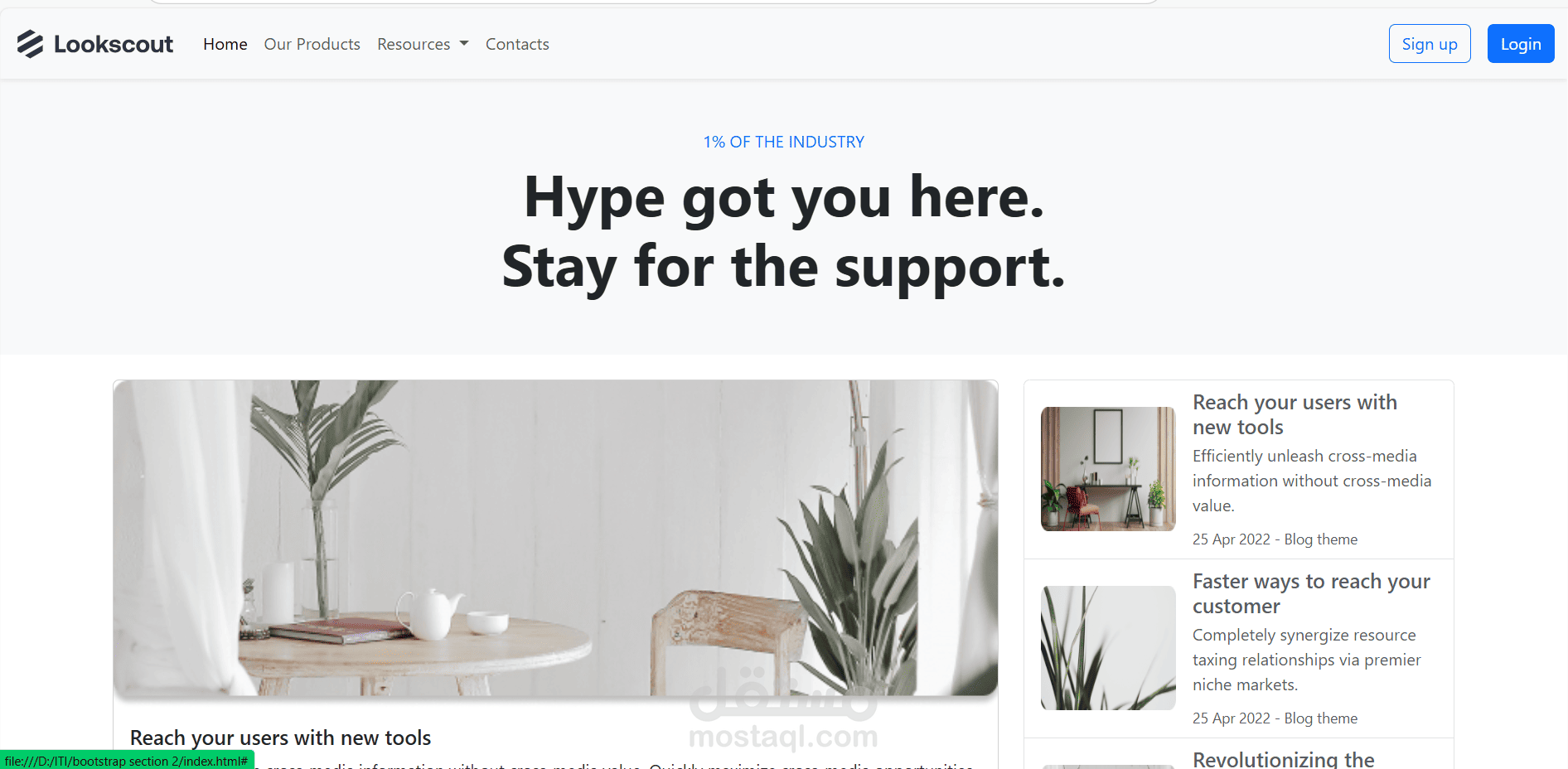Click the blue Login button

click(x=1521, y=44)
